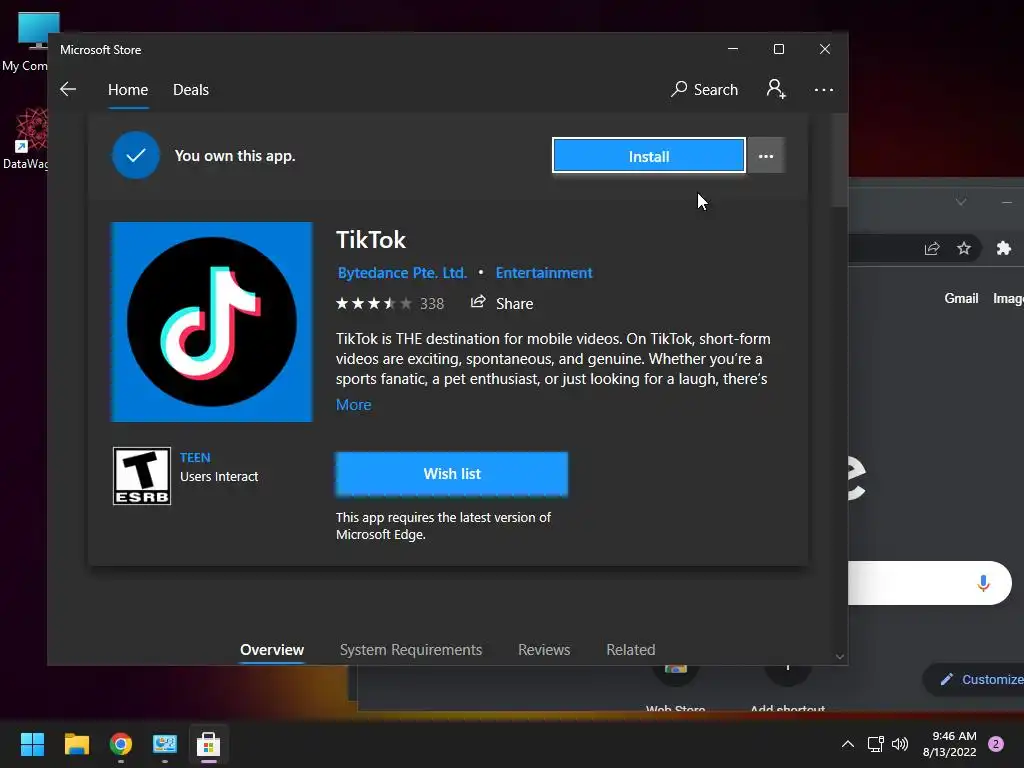Viewport: 1024px width, 768px height.
Task: Click the DataWag desktop shortcut
Action: (x=26, y=140)
